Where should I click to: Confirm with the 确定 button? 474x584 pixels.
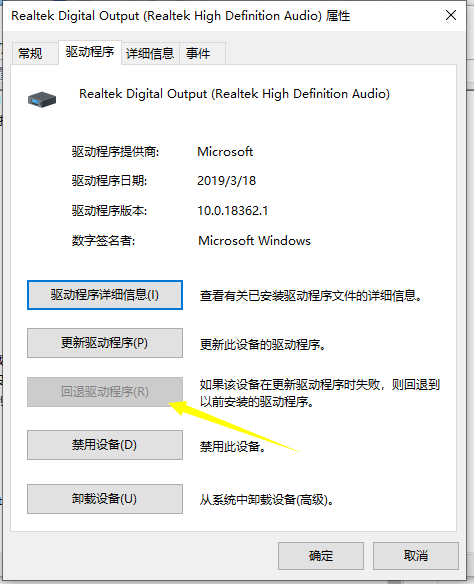321,556
